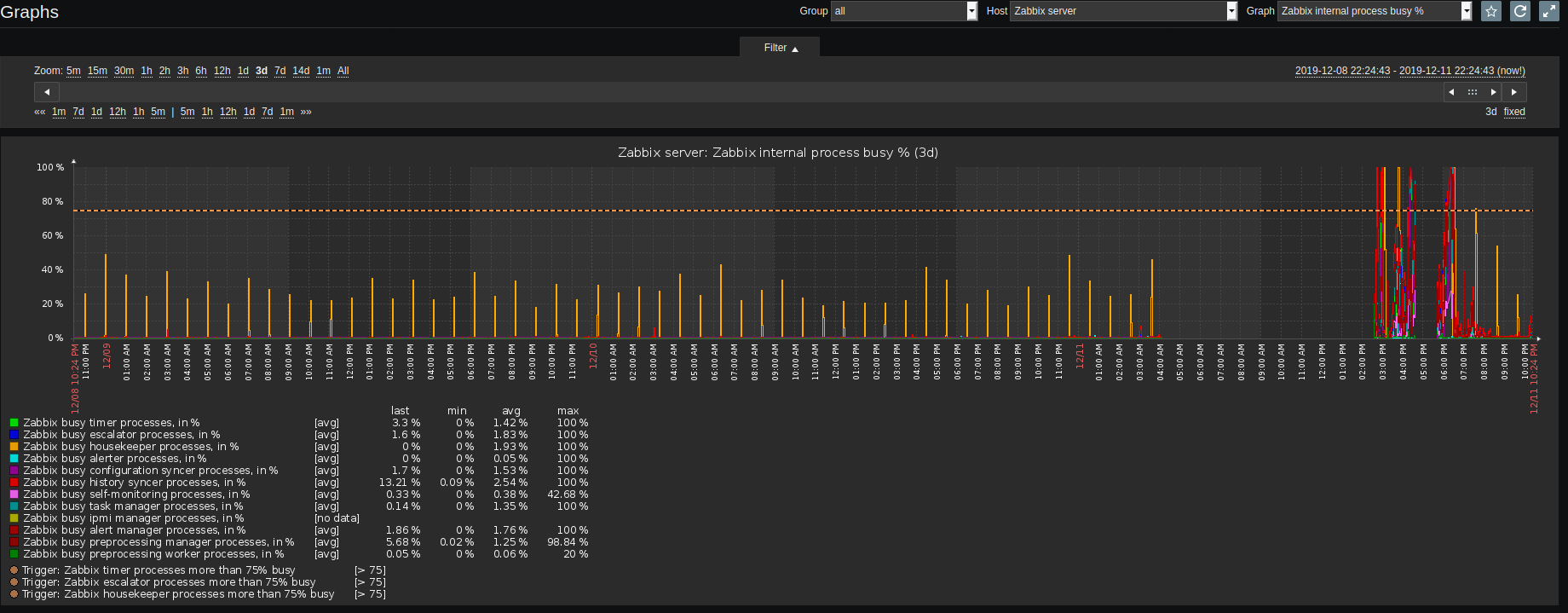Enter fullscreen mode with expand icon

[x=1548, y=11]
